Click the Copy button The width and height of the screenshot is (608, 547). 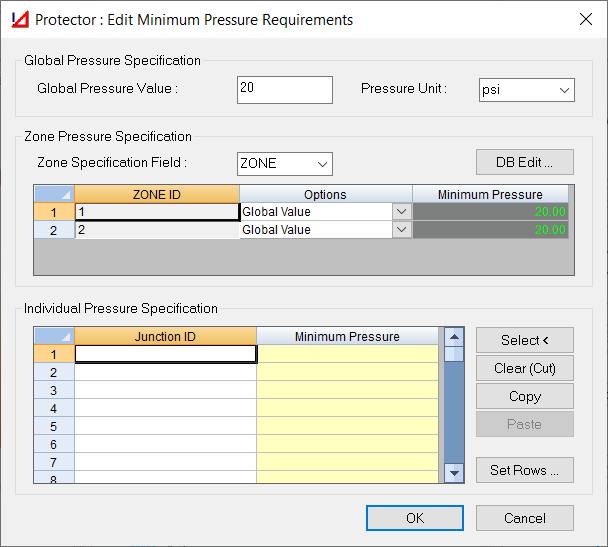click(x=525, y=396)
